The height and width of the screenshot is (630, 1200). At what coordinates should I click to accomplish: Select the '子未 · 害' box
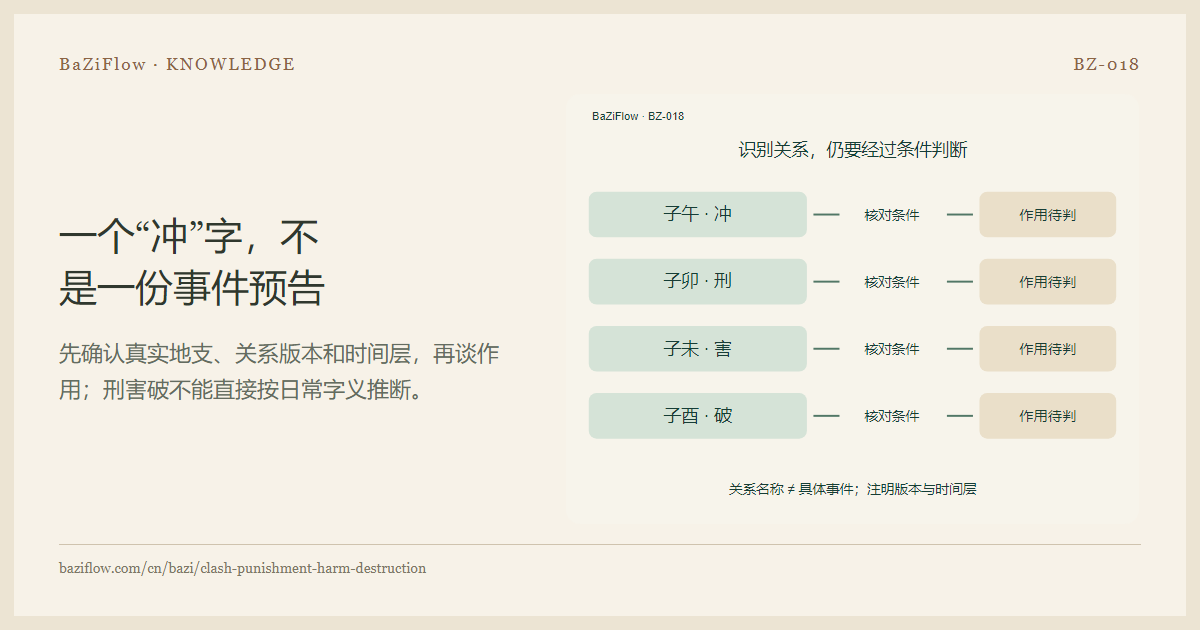pos(698,348)
